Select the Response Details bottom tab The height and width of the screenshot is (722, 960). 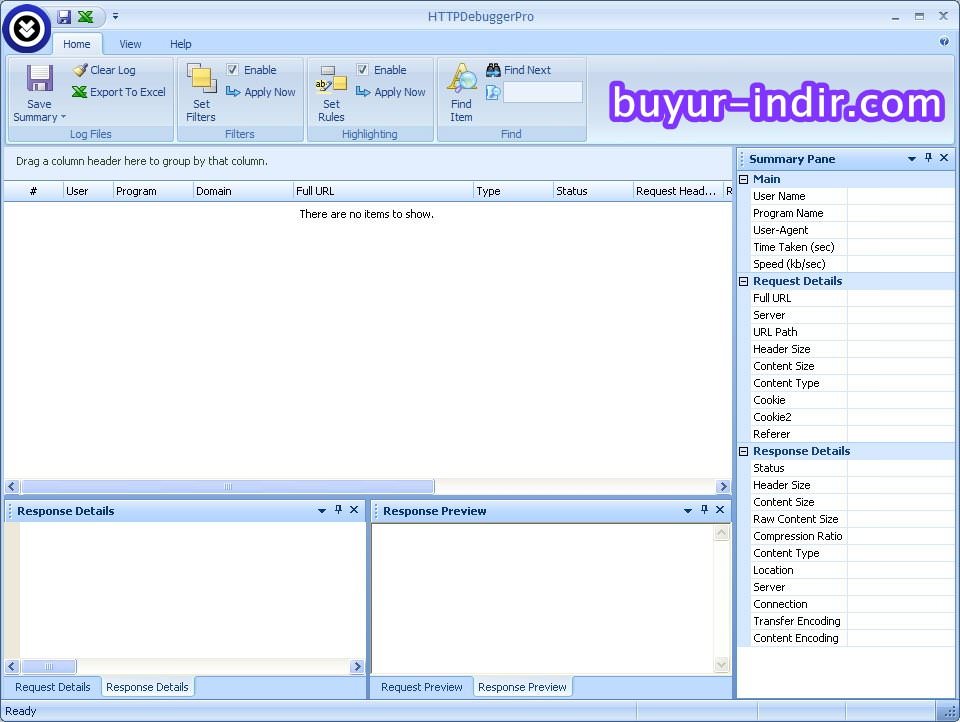coord(147,687)
